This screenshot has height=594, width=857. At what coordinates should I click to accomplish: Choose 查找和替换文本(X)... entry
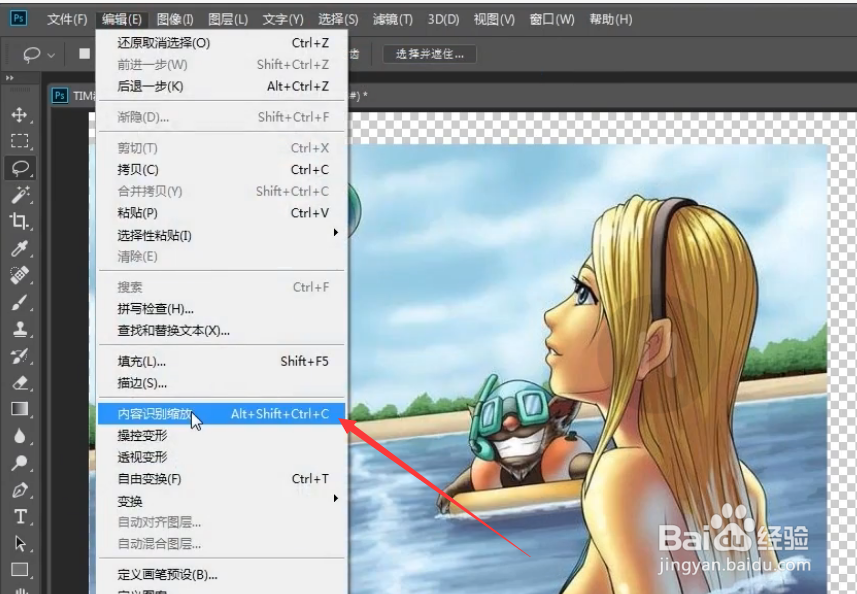pos(222,331)
